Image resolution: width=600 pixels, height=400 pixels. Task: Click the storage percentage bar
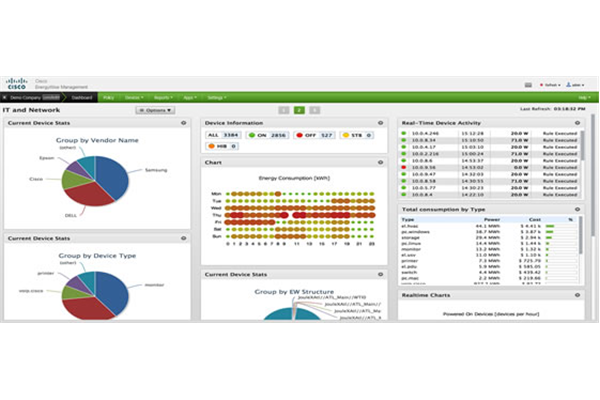(561, 238)
